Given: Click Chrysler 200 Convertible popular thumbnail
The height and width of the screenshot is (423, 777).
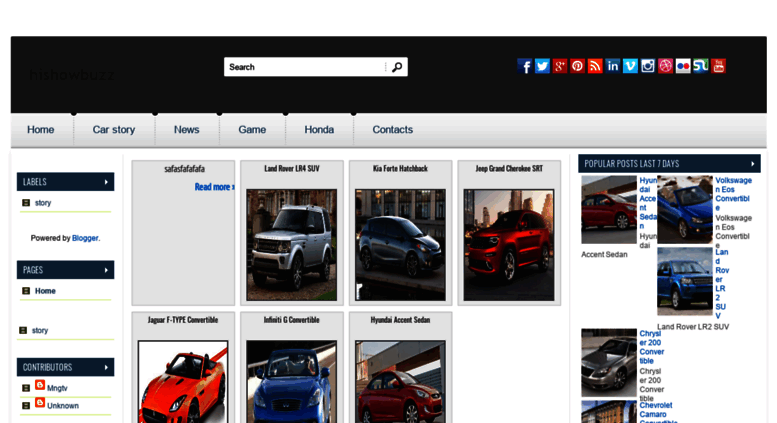Looking at the screenshot, I should coord(609,363).
